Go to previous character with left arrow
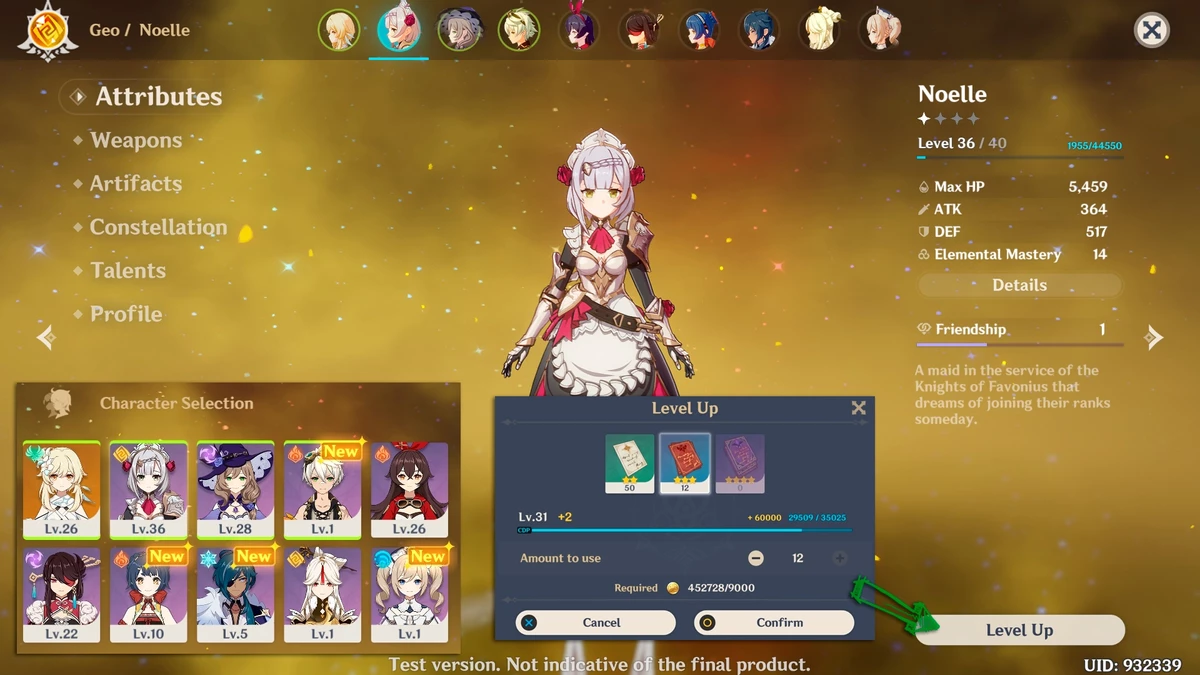The width and height of the screenshot is (1200, 675). coord(46,337)
